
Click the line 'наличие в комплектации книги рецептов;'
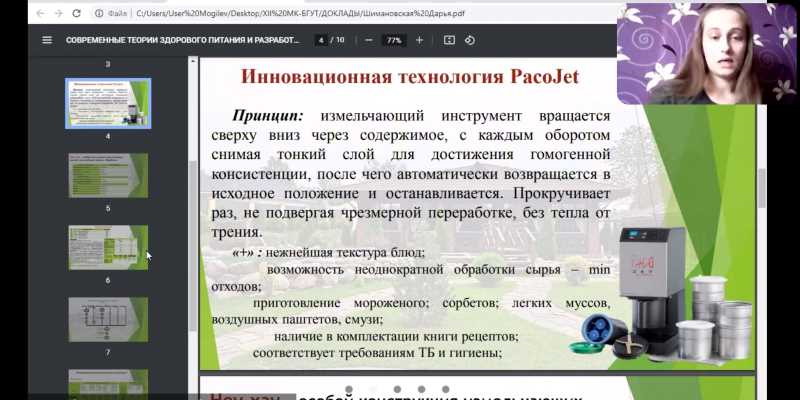tap(396, 336)
